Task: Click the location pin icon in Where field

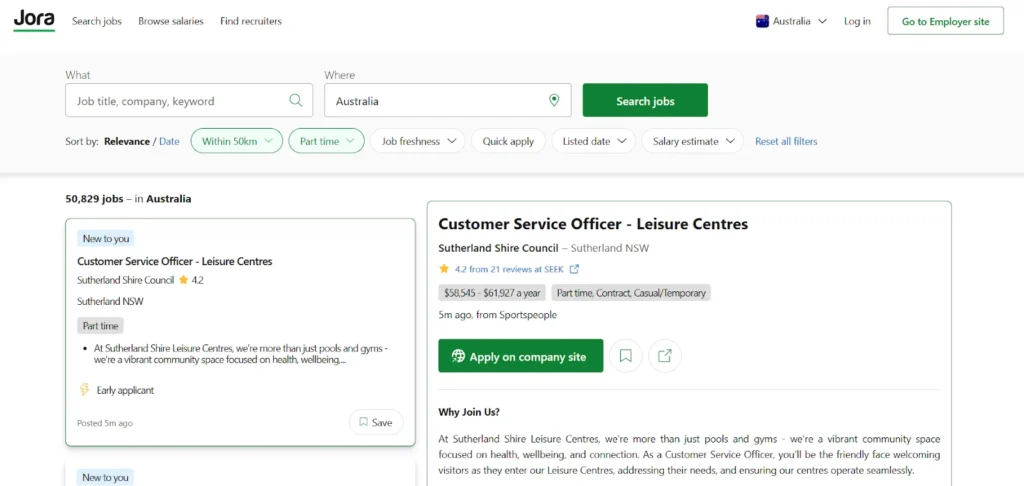Action: [x=554, y=100]
